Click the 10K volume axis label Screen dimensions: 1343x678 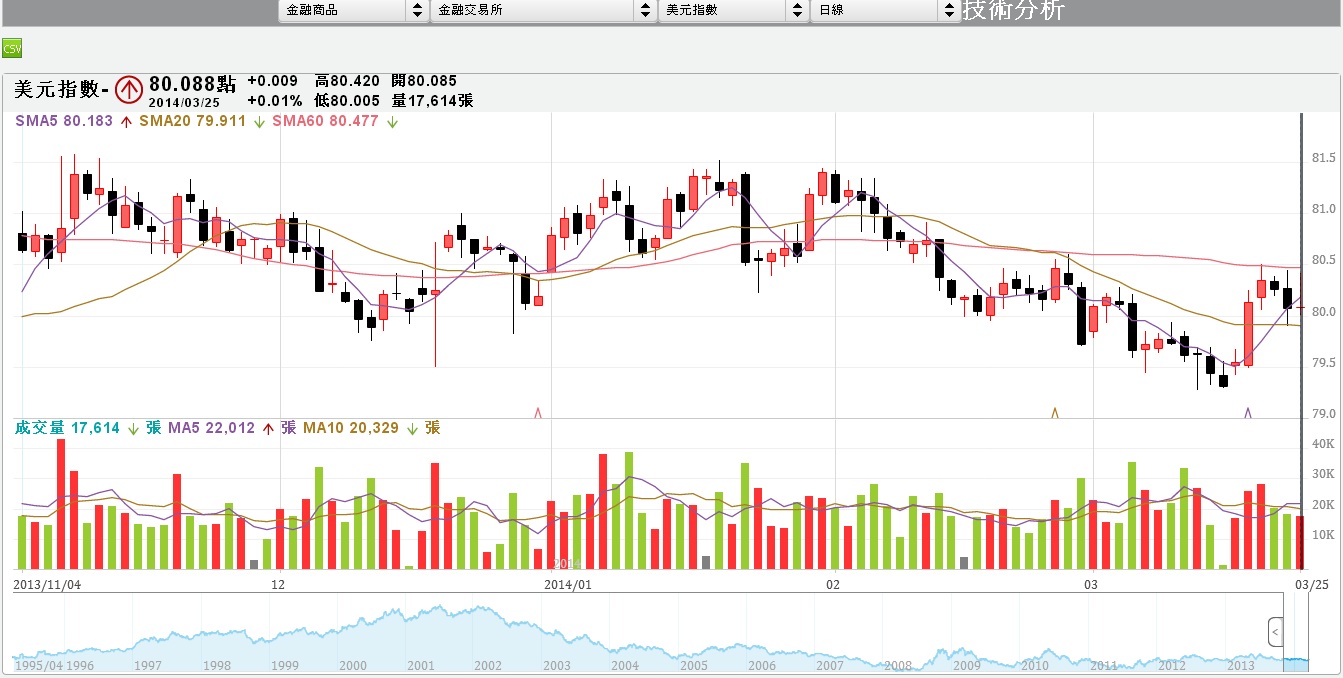[1323, 535]
